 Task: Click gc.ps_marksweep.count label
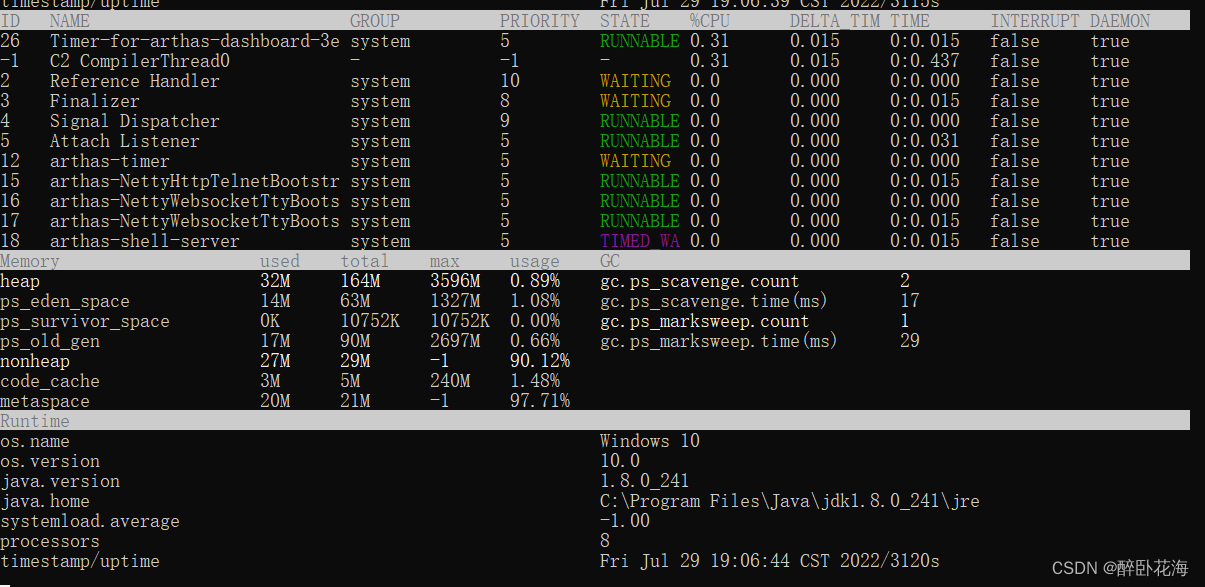(705, 321)
